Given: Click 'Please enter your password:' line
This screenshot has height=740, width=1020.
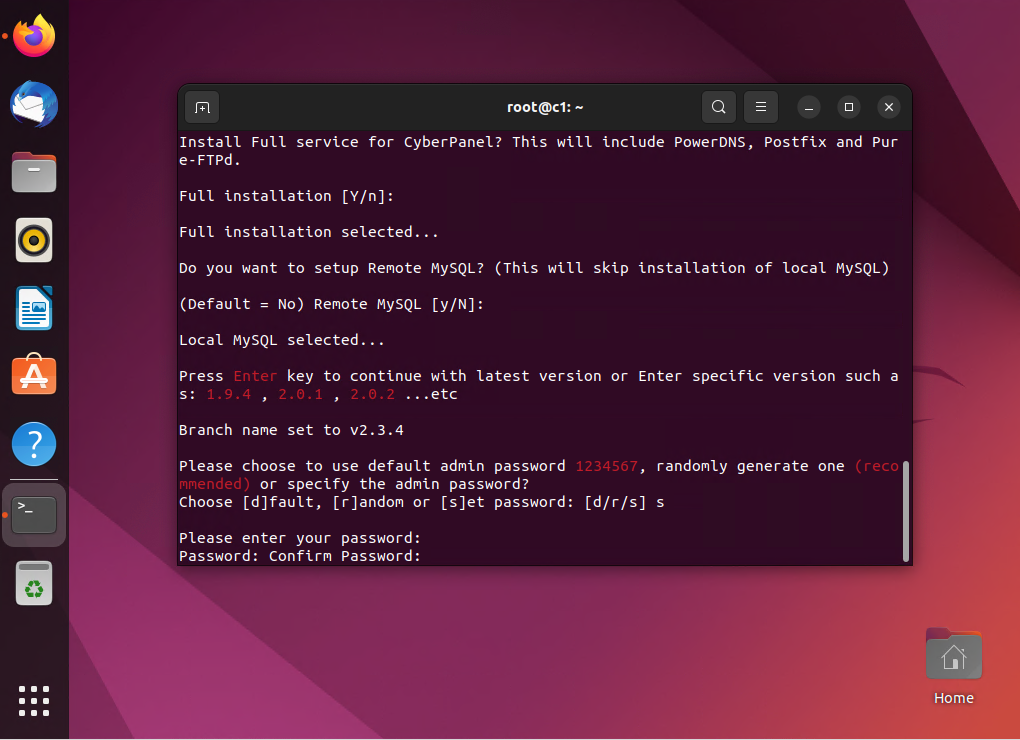Looking at the screenshot, I should pos(300,538).
